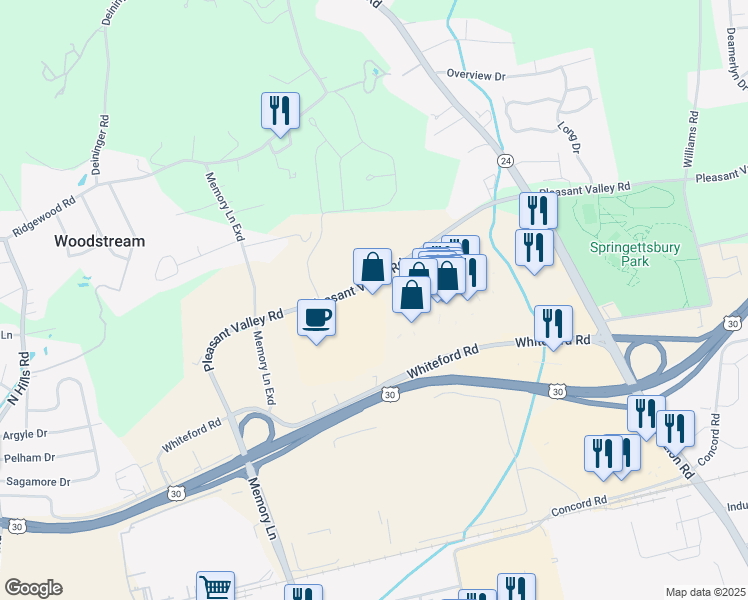748x600 pixels.
Task: Open the shopping cart grocery marker
Action: 216,586
